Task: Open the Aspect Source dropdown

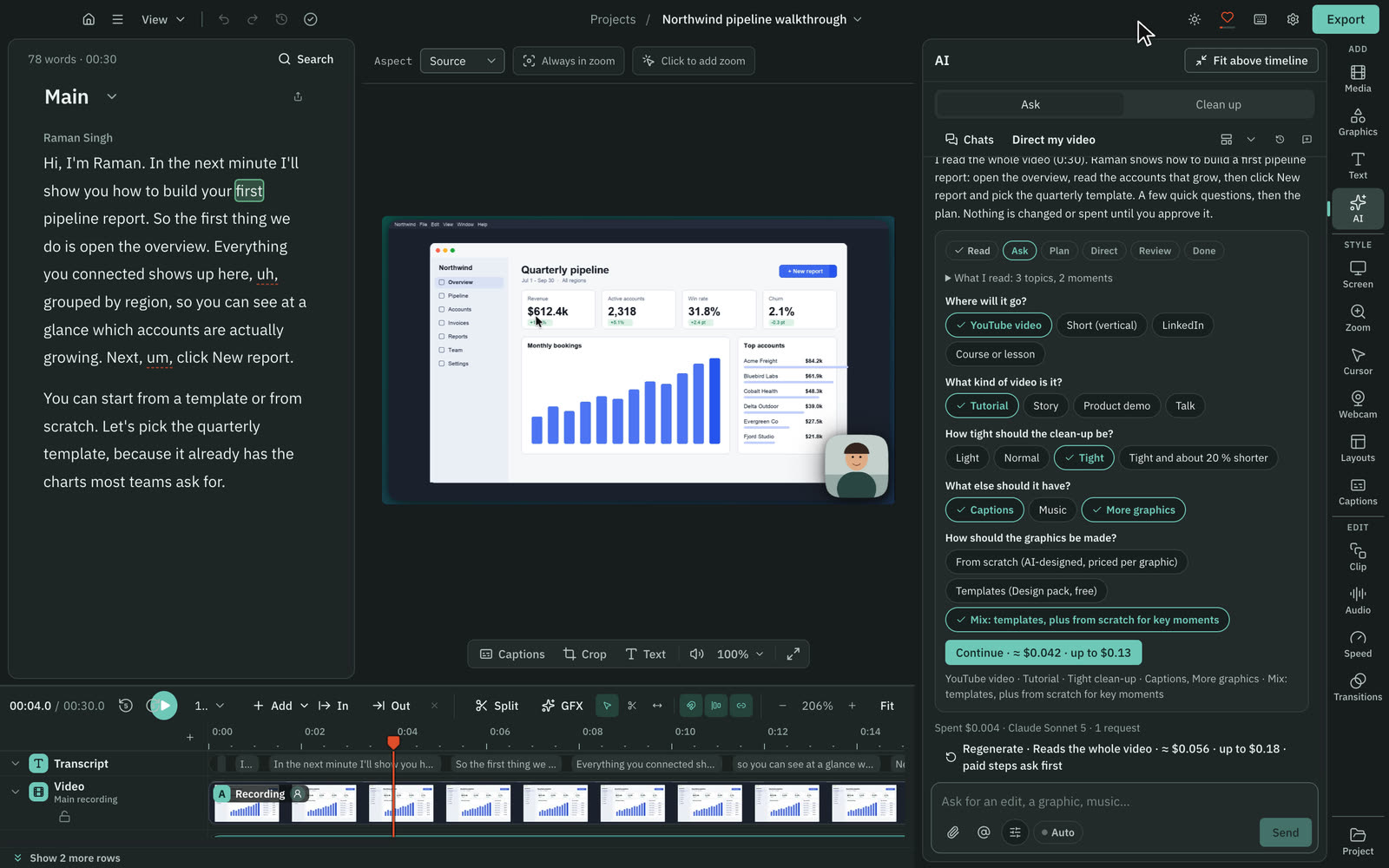Action: [462, 61]
